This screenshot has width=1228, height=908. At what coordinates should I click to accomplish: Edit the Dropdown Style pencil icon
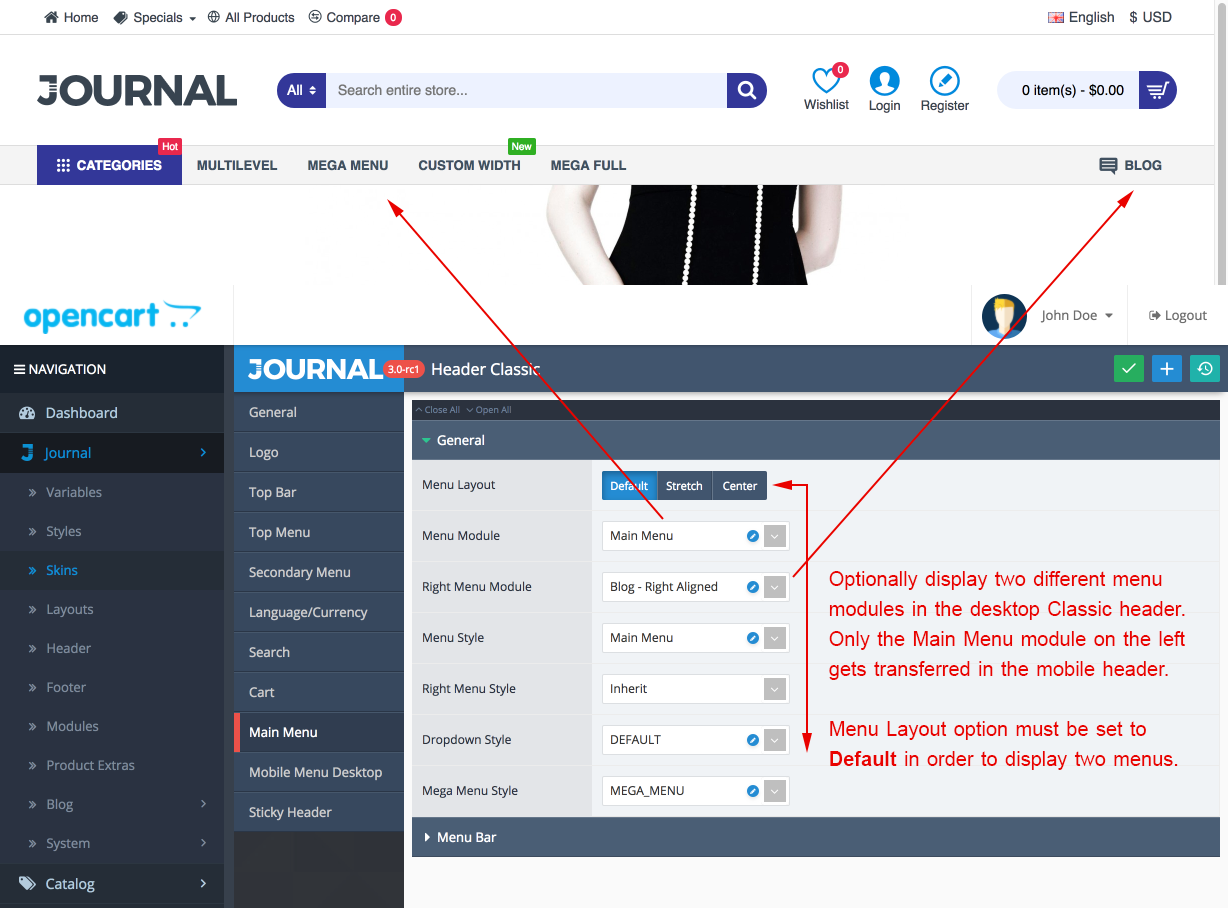[753, 740]
